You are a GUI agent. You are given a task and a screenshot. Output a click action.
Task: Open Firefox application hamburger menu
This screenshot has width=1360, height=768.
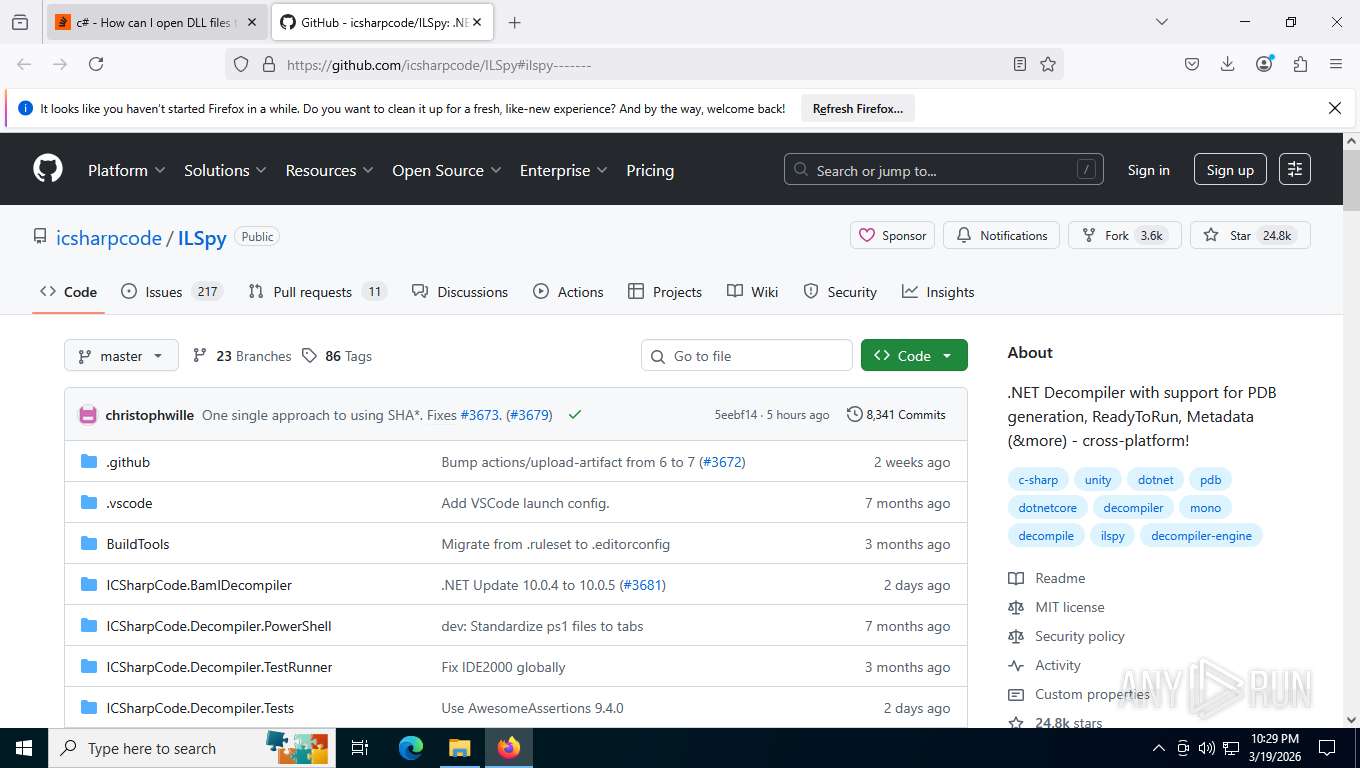(x=1336, y=64)
